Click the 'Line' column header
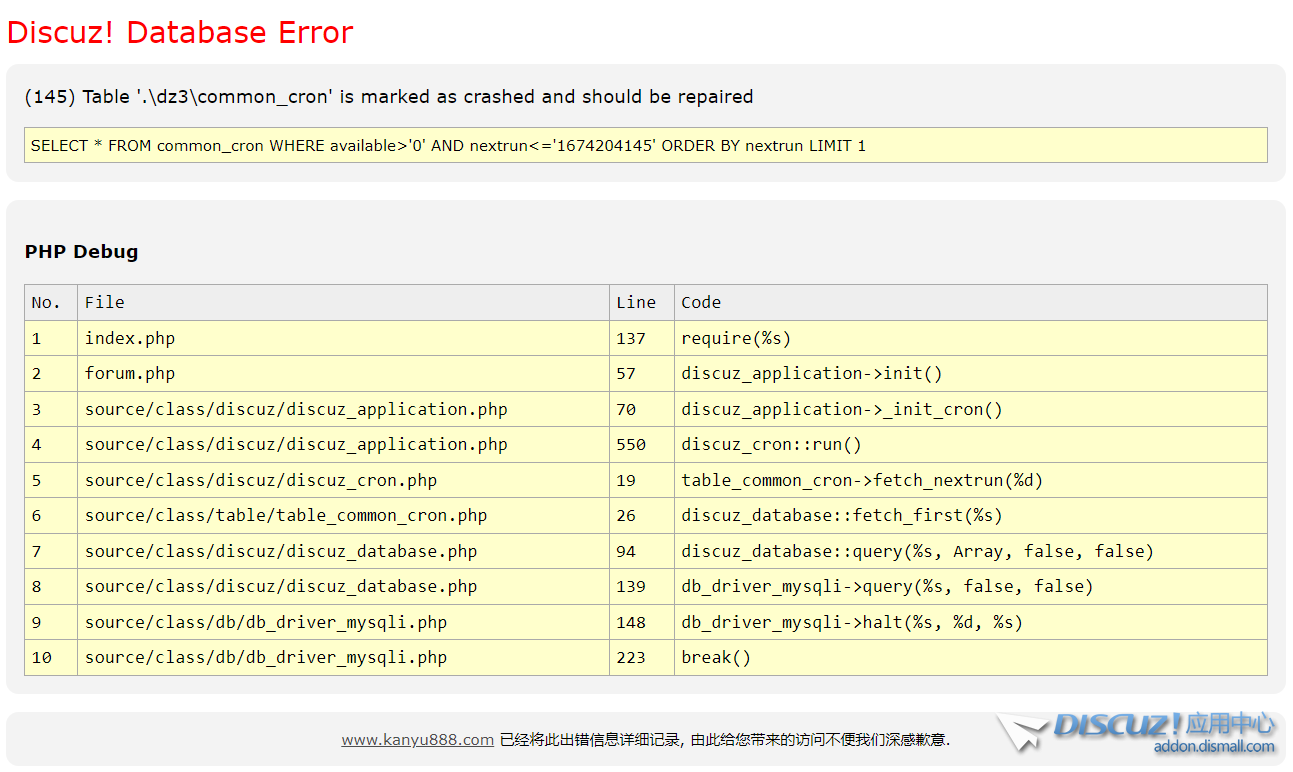The image size is (1293, 772). click(636, 302)
